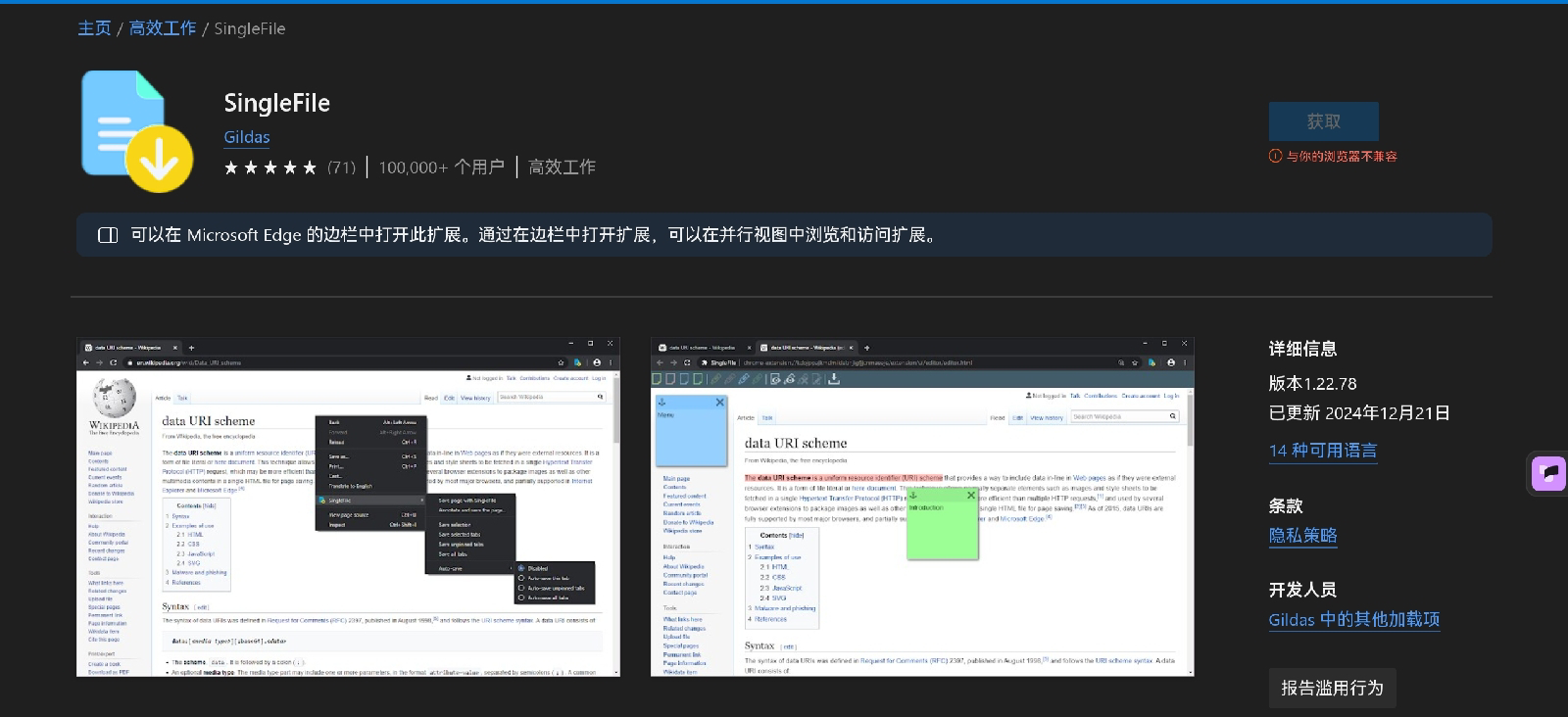1568x717 pixels.
Task: Open the (71) reviews count
Action: tap(341, 167)
